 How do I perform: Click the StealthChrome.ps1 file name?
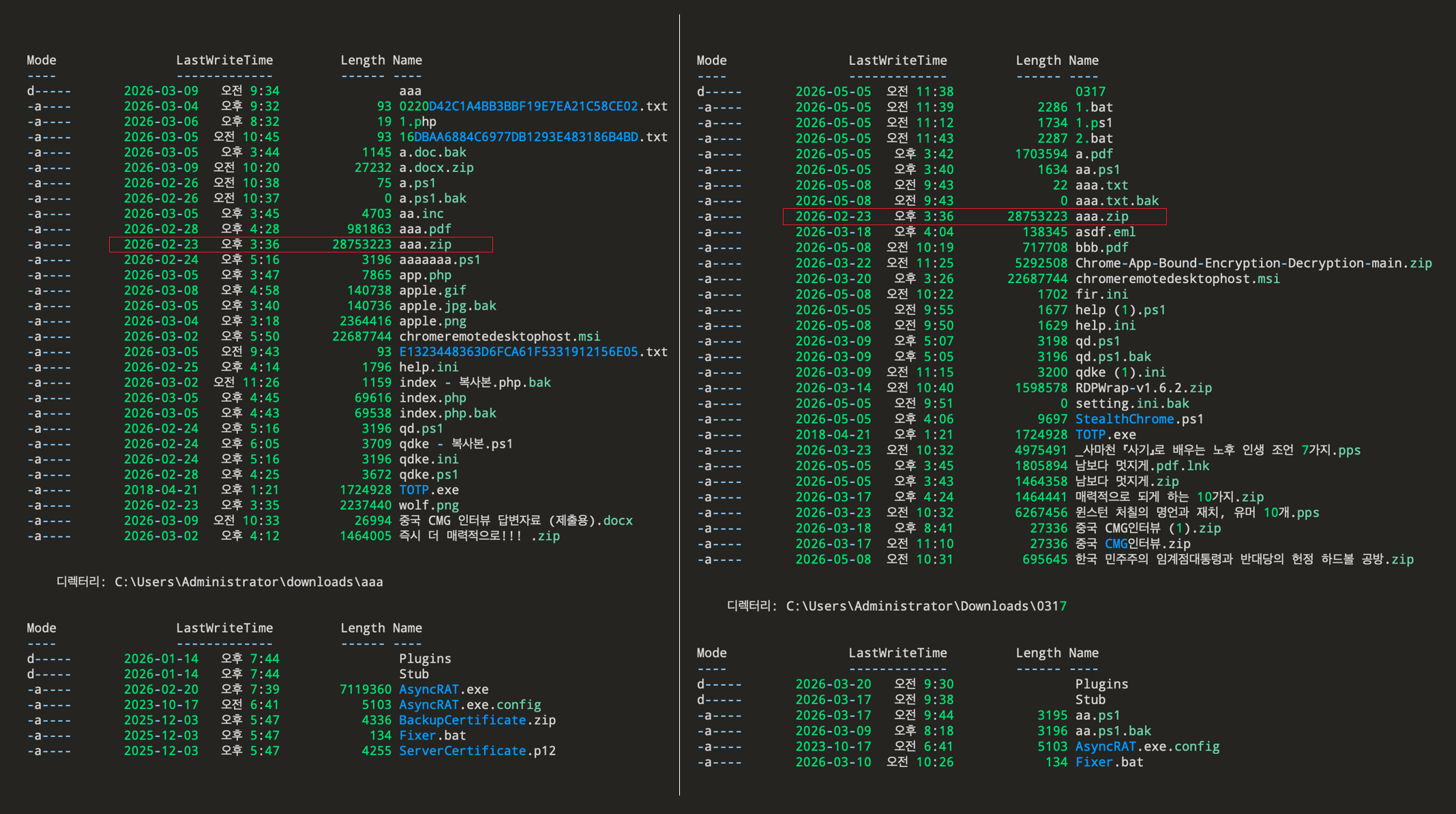point(1139,419)
